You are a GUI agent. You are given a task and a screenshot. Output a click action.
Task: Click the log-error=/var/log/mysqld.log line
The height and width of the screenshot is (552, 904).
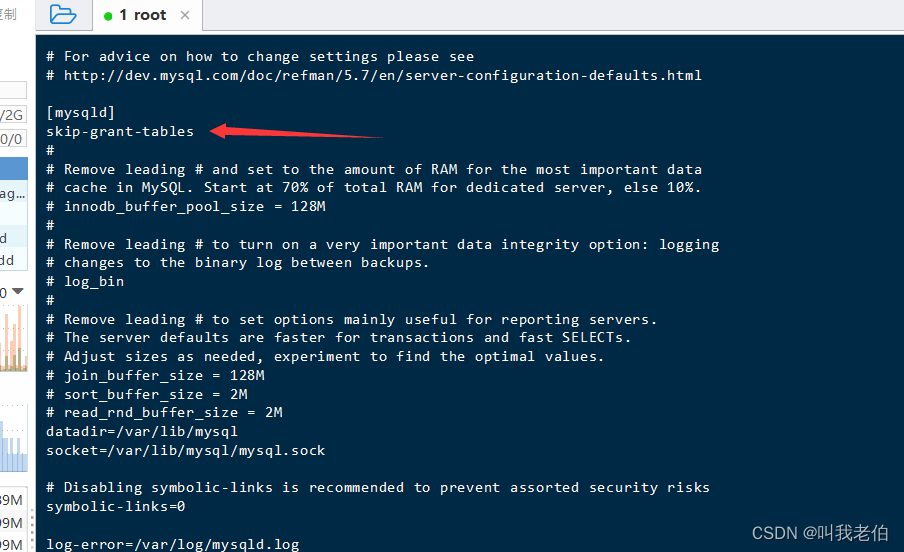pyautogui.click(x=172, y=544)
